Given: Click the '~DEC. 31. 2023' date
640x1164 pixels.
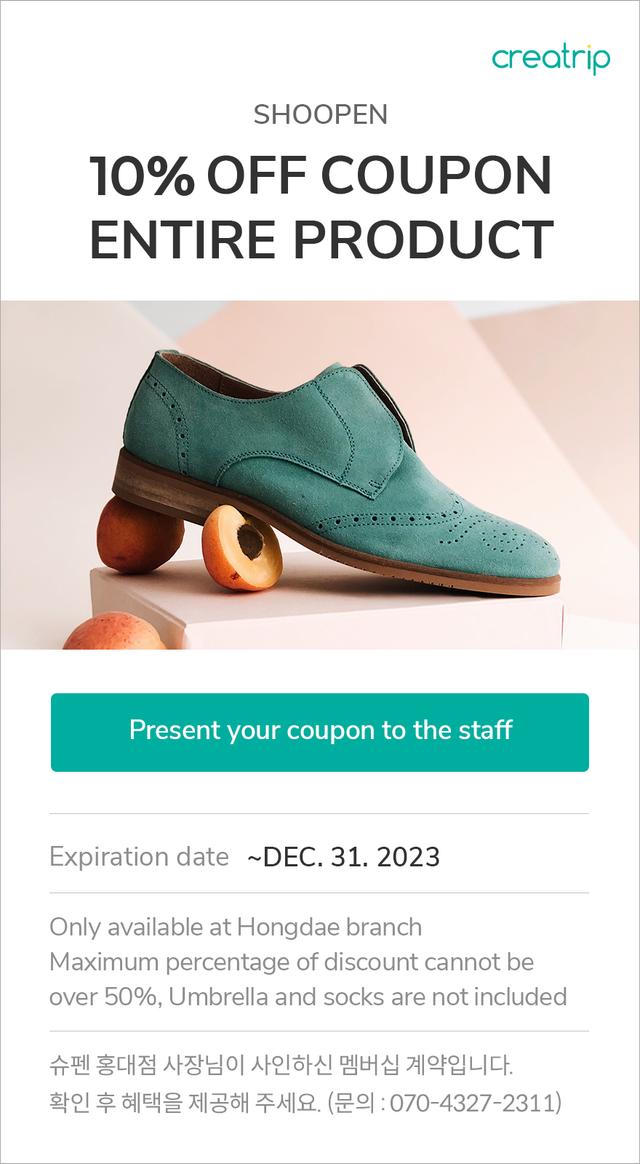Looking at the screenshot, I should (x=344, y=857).
